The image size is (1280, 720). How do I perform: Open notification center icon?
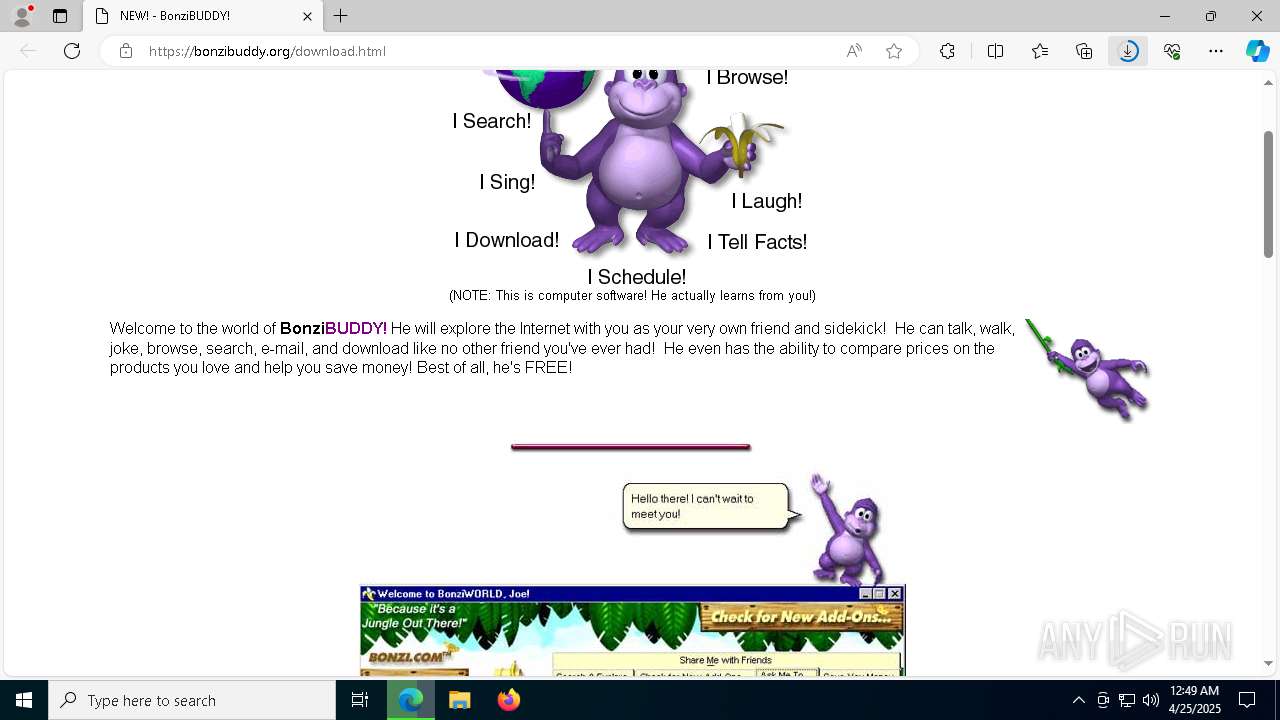tap(1247, 700)
